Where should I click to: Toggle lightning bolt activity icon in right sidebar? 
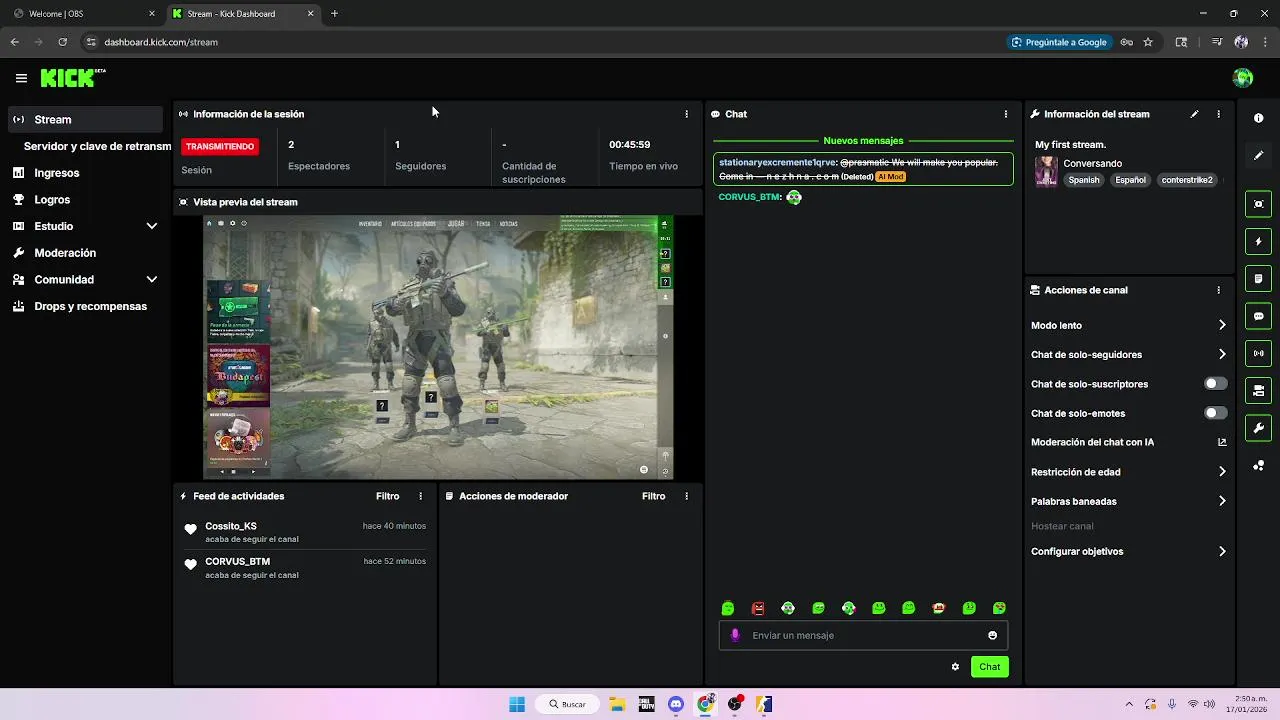1258,241
